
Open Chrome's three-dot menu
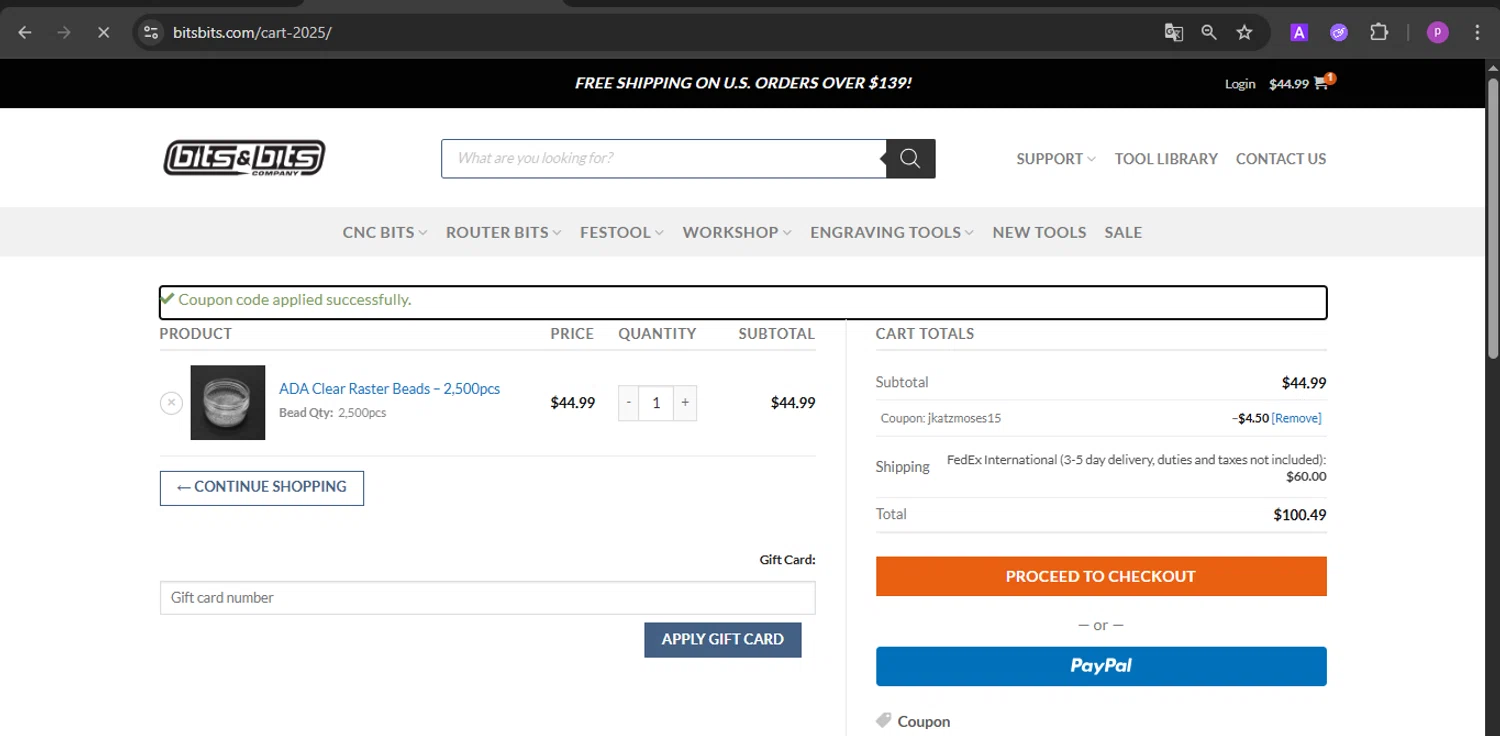click(x=1477, y=32)
